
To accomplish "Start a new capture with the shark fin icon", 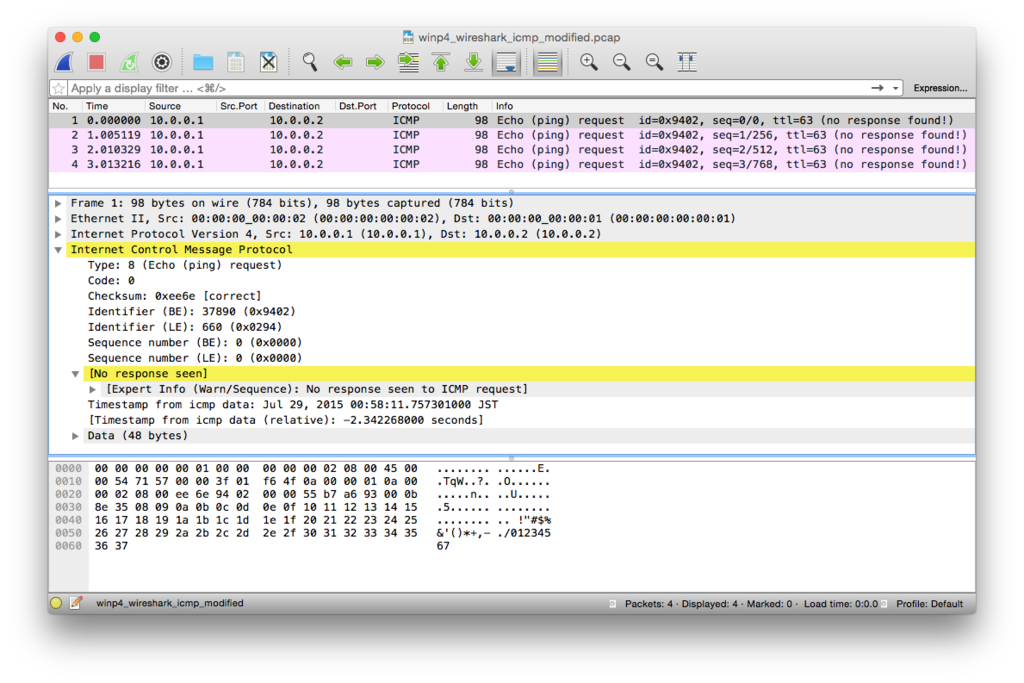I will point(62,61).
